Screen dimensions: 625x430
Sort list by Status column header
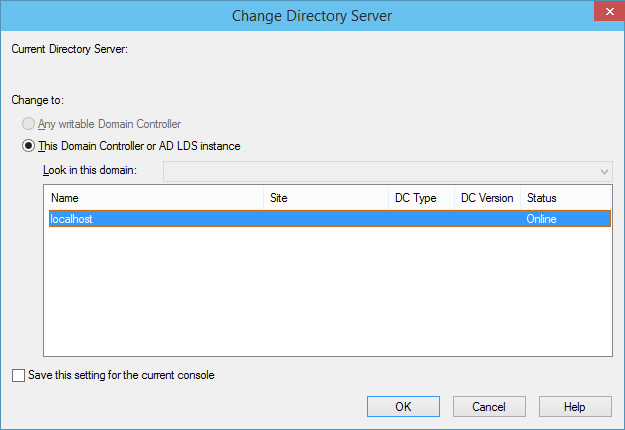click(x=565, y=198)
